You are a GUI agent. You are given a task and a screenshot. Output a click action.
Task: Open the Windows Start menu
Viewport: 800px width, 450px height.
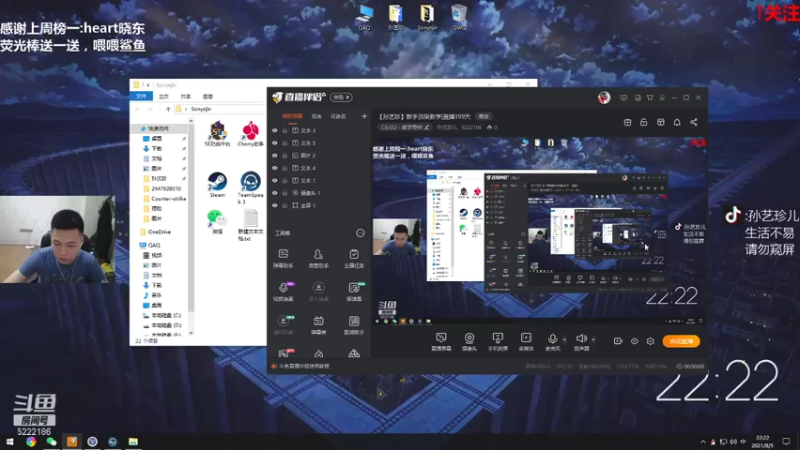9,442
